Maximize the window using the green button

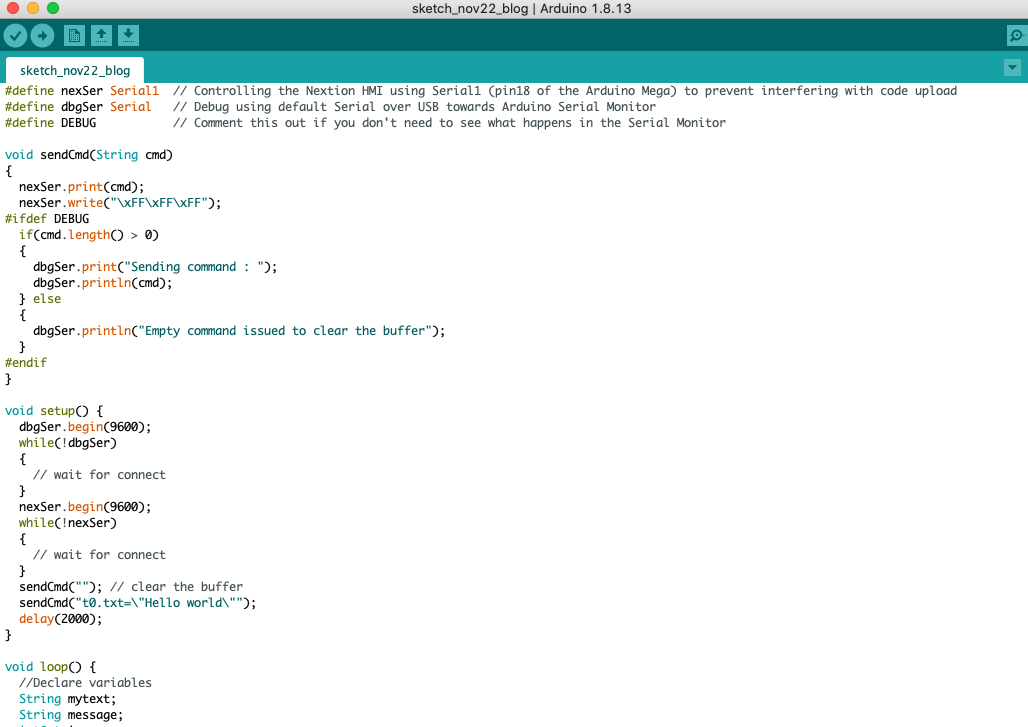pyautogui.click(x=53, y=9)
